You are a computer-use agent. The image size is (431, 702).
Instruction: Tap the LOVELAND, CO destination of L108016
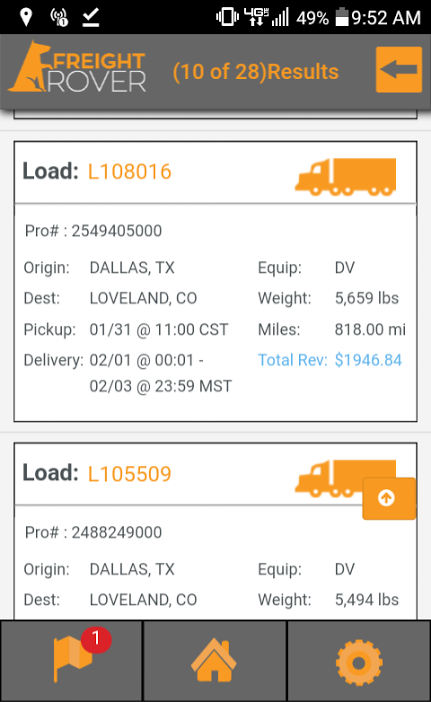pos(143,298)
